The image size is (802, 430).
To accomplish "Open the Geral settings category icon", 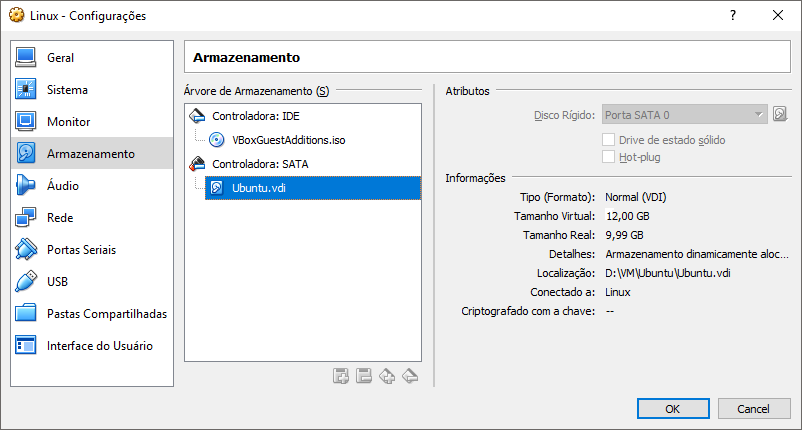I will click(x=26, y=58).
